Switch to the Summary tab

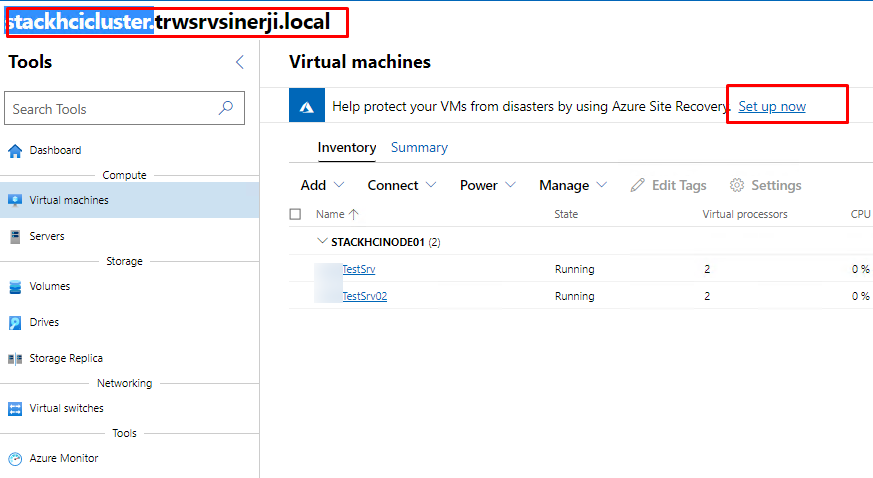[x=419, y=147]
